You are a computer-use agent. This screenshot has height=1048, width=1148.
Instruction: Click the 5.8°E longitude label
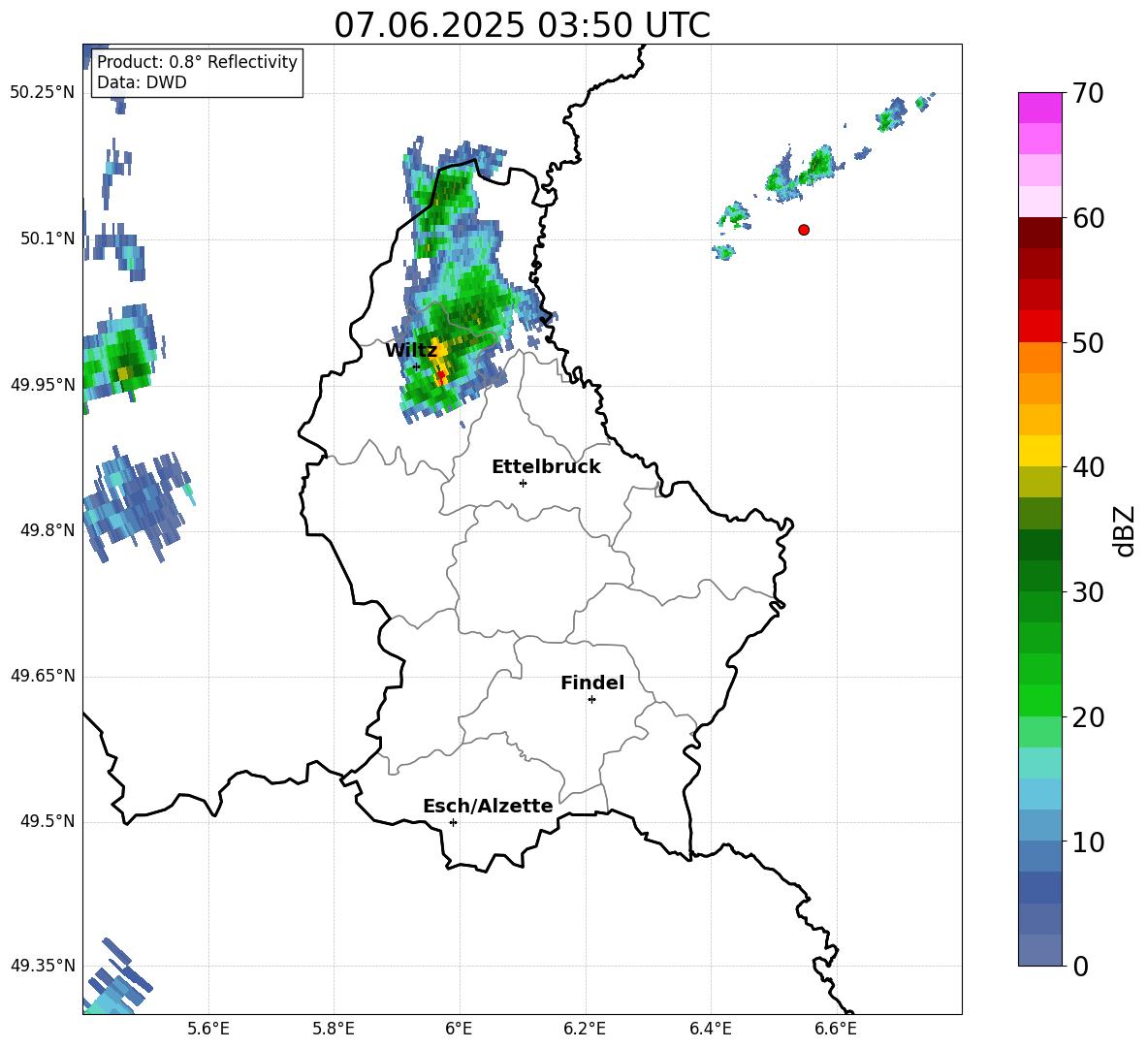tap(334, 1029)
